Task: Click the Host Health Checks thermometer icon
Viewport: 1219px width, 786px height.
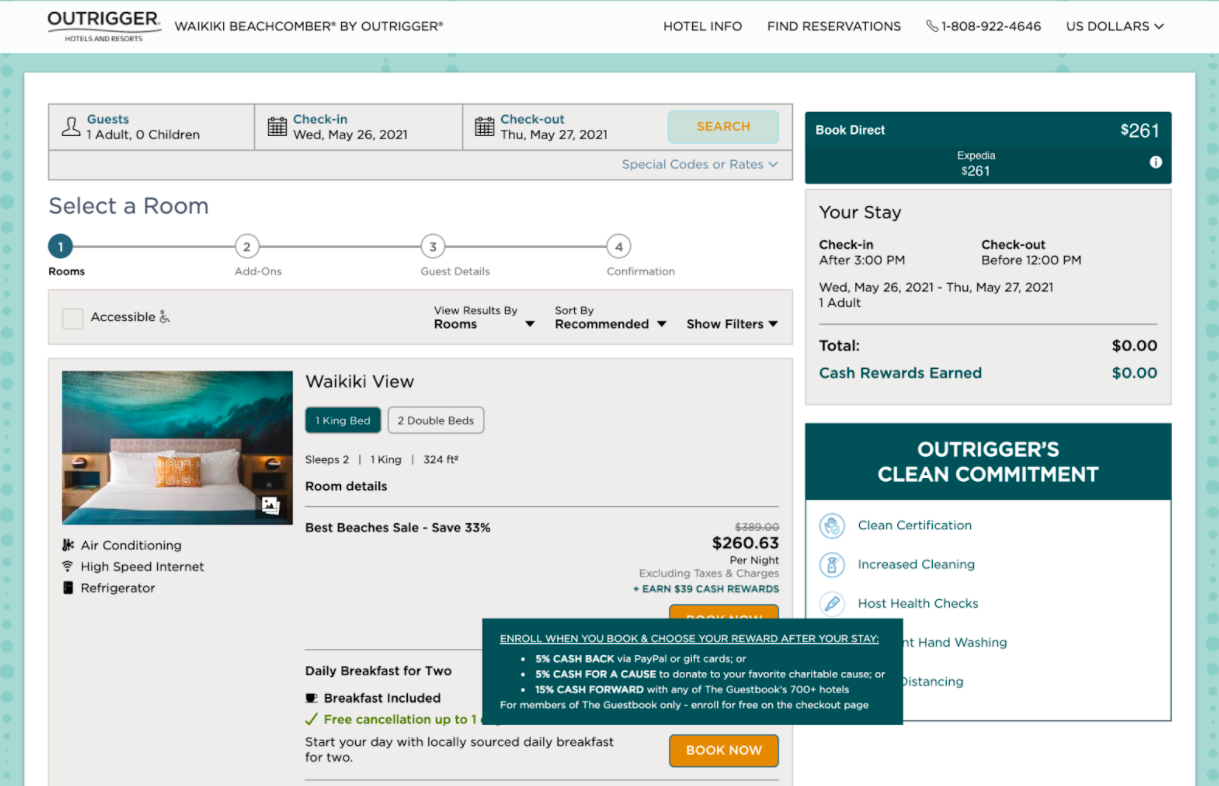Action: coord(832,604)
